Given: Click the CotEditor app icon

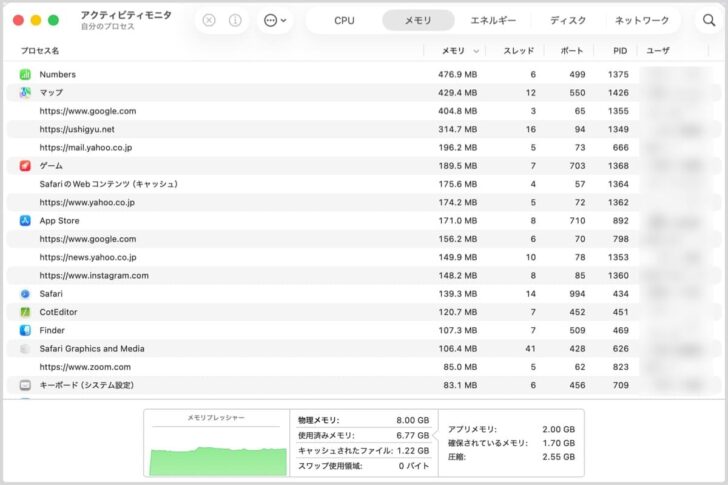Looking at the screenshot, I should pyautogui.click(x=25, y=312).
